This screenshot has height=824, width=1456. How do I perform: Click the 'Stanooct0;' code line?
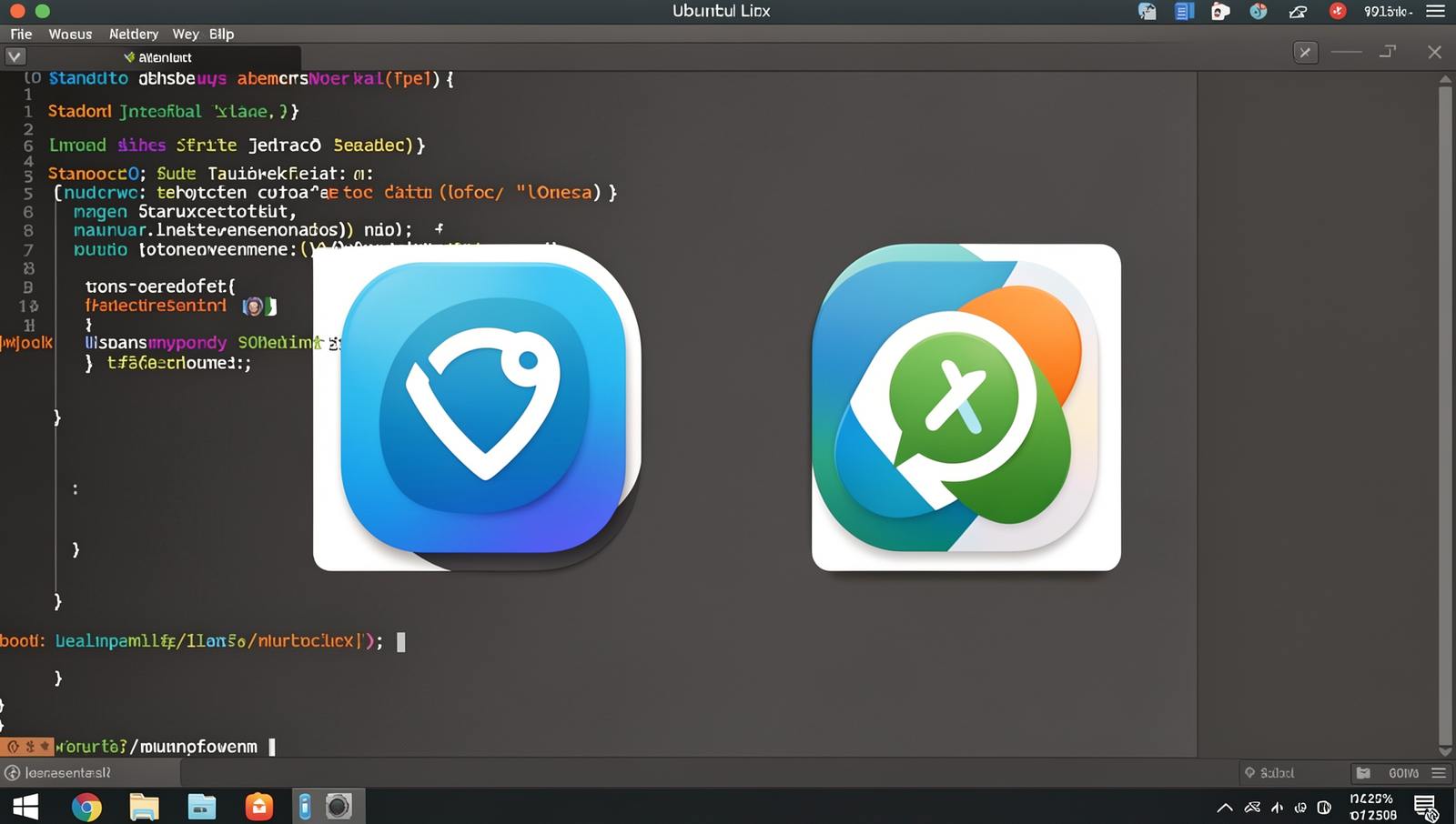[210, 173]
